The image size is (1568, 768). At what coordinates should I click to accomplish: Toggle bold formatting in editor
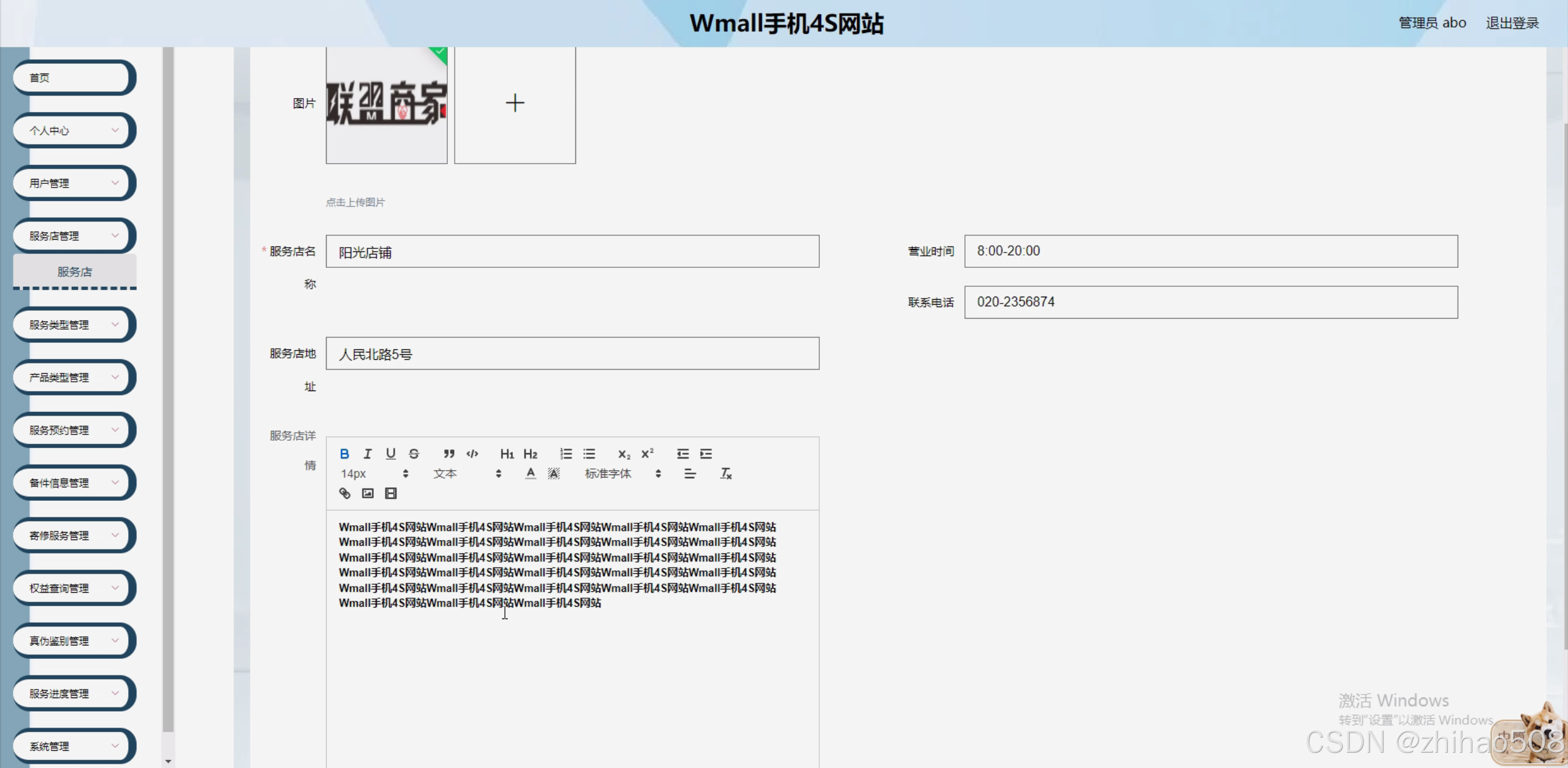coord(344,454)
